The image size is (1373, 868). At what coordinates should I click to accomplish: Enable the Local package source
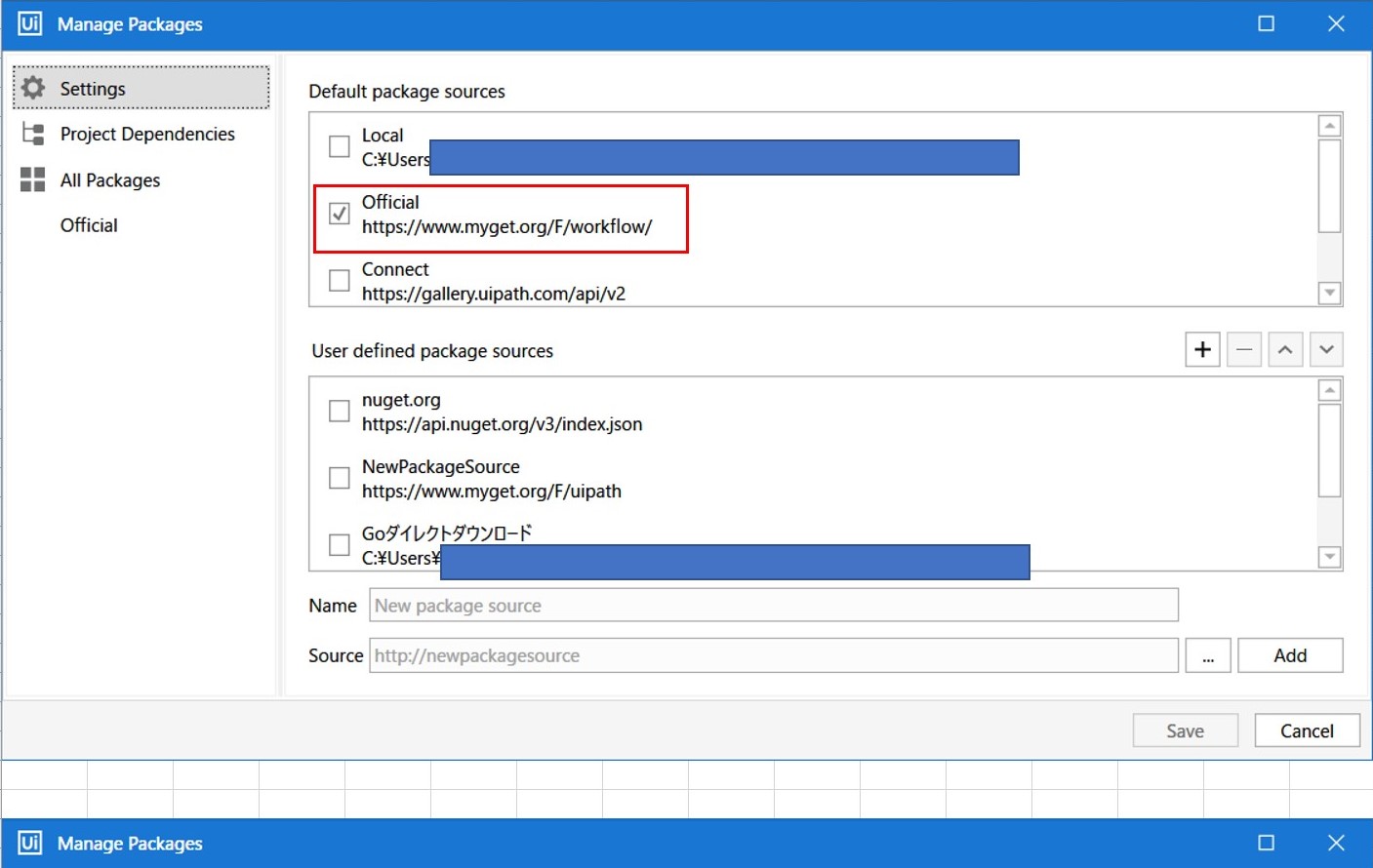(339, 146)
